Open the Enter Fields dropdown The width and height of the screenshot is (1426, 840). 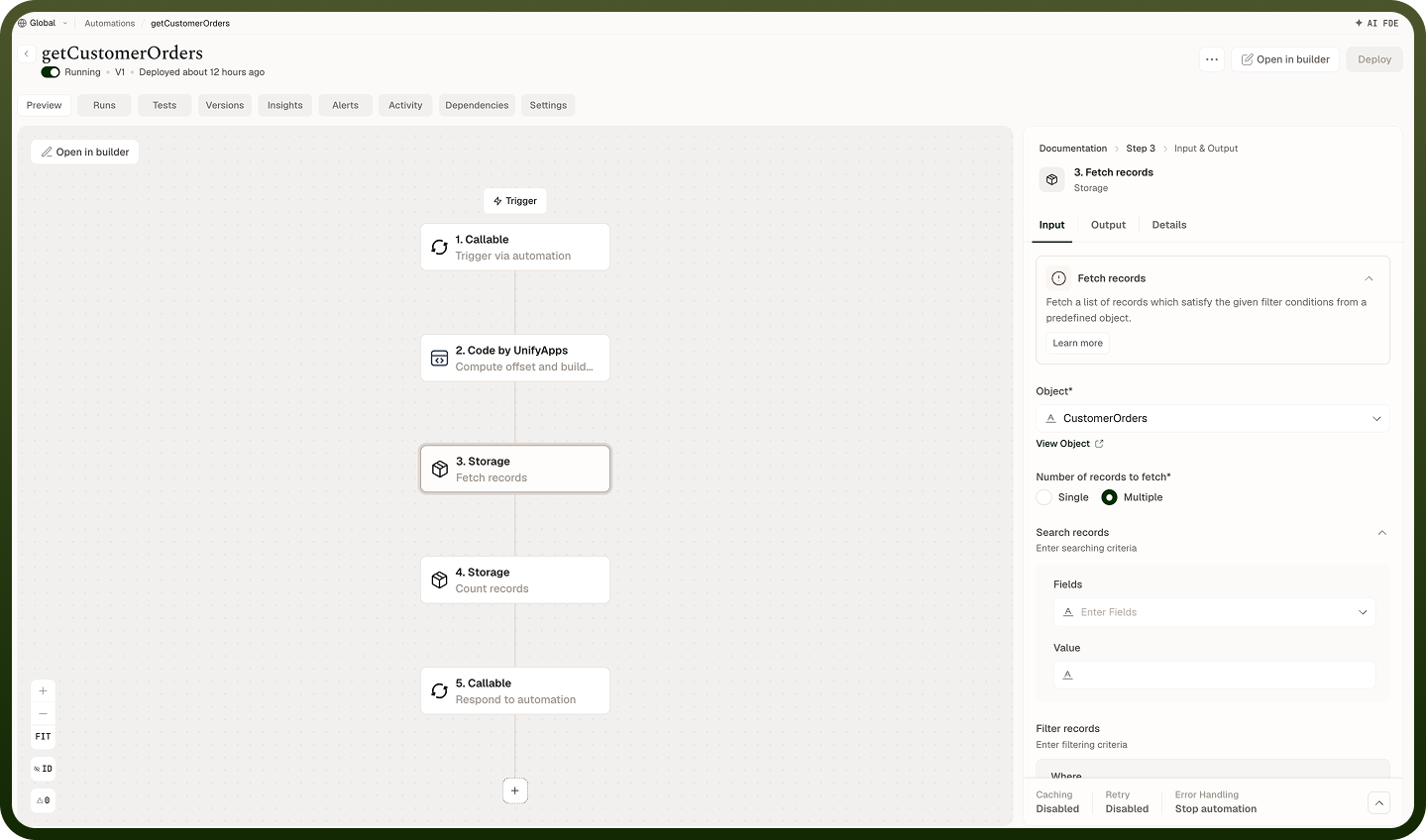point(1214,612)
